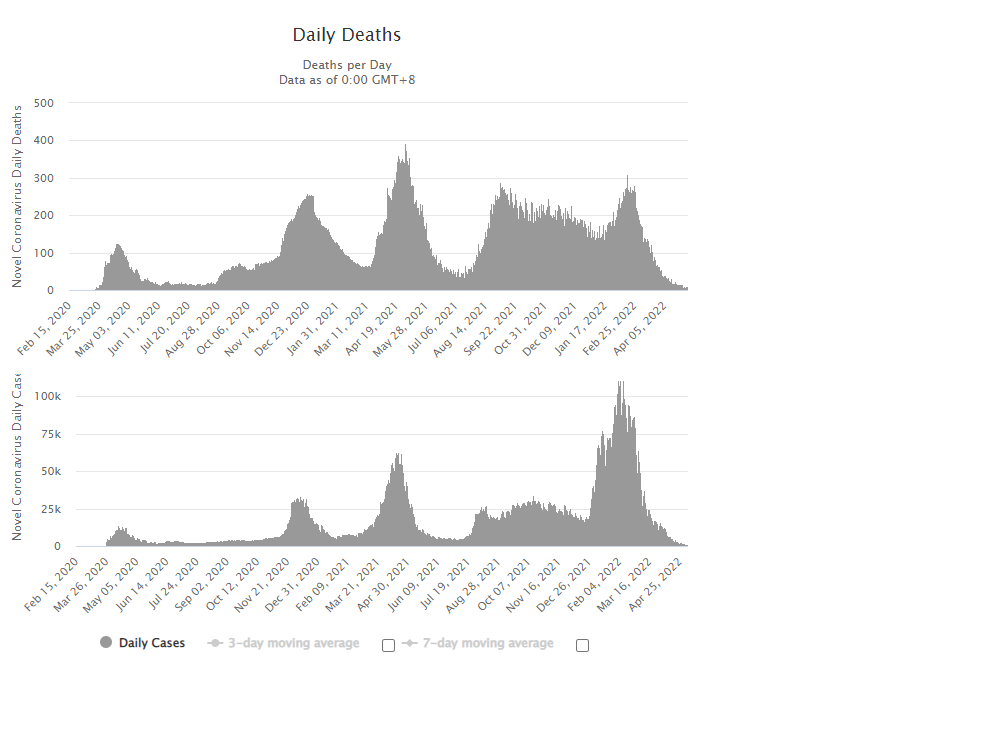The width and height of the screenshot is (1000, 730).
Task: Click the Data as of 0:00 GMT+8 text
Action: coord(346,79)
